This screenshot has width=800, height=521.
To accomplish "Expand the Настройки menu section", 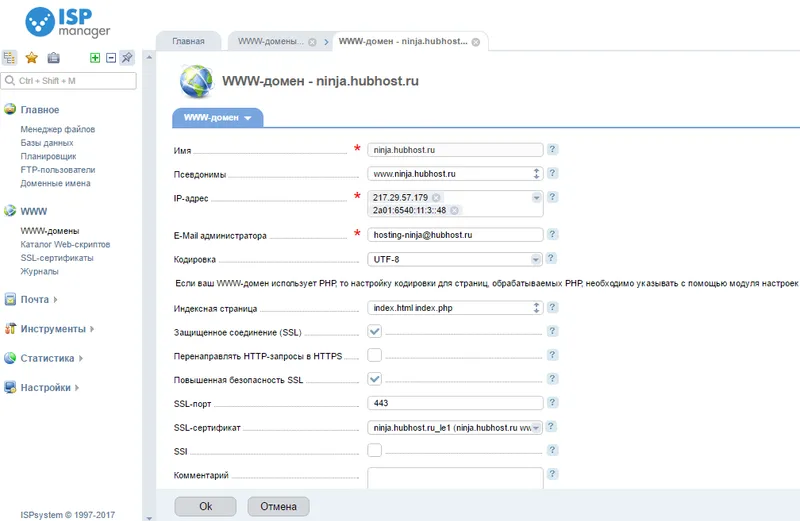I will pos(77,388).
